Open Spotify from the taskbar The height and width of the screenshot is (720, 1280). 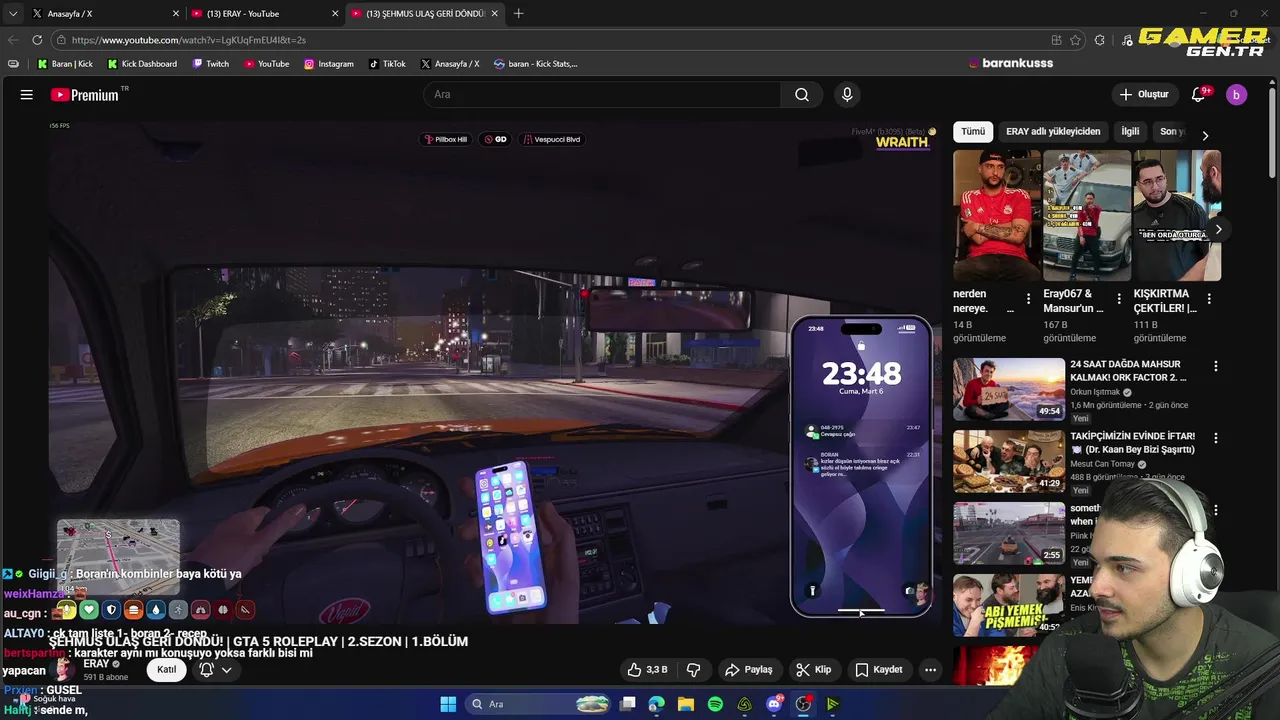(x=715, y=704)
